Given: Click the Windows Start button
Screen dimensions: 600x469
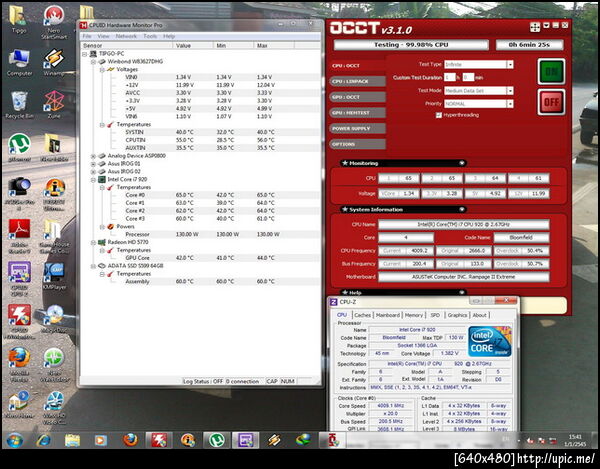Looking at the screenshot, I should [15, 440].
